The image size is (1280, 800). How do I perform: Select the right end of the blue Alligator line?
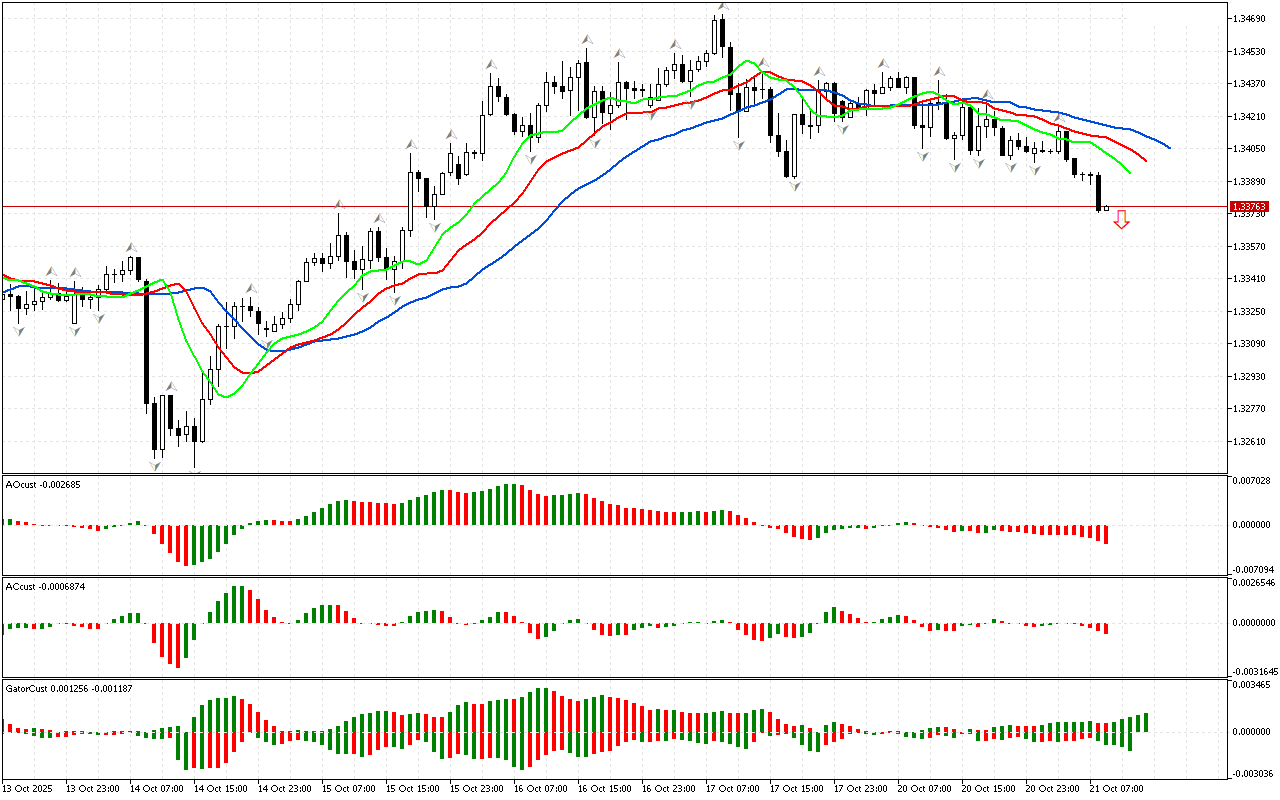click(1168, 147)
